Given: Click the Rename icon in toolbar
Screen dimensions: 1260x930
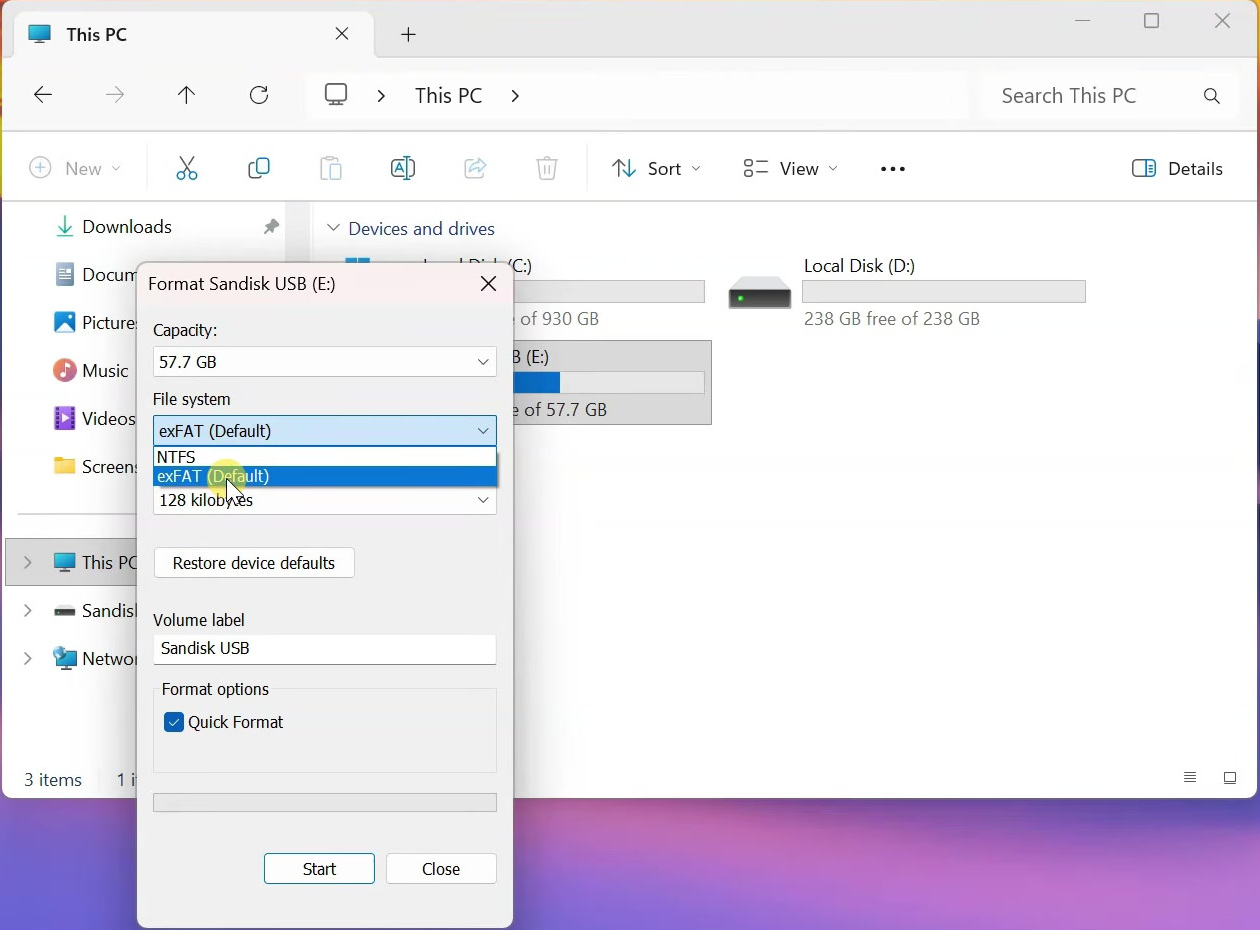Looking at the screenshot, I should click(403, 168).
